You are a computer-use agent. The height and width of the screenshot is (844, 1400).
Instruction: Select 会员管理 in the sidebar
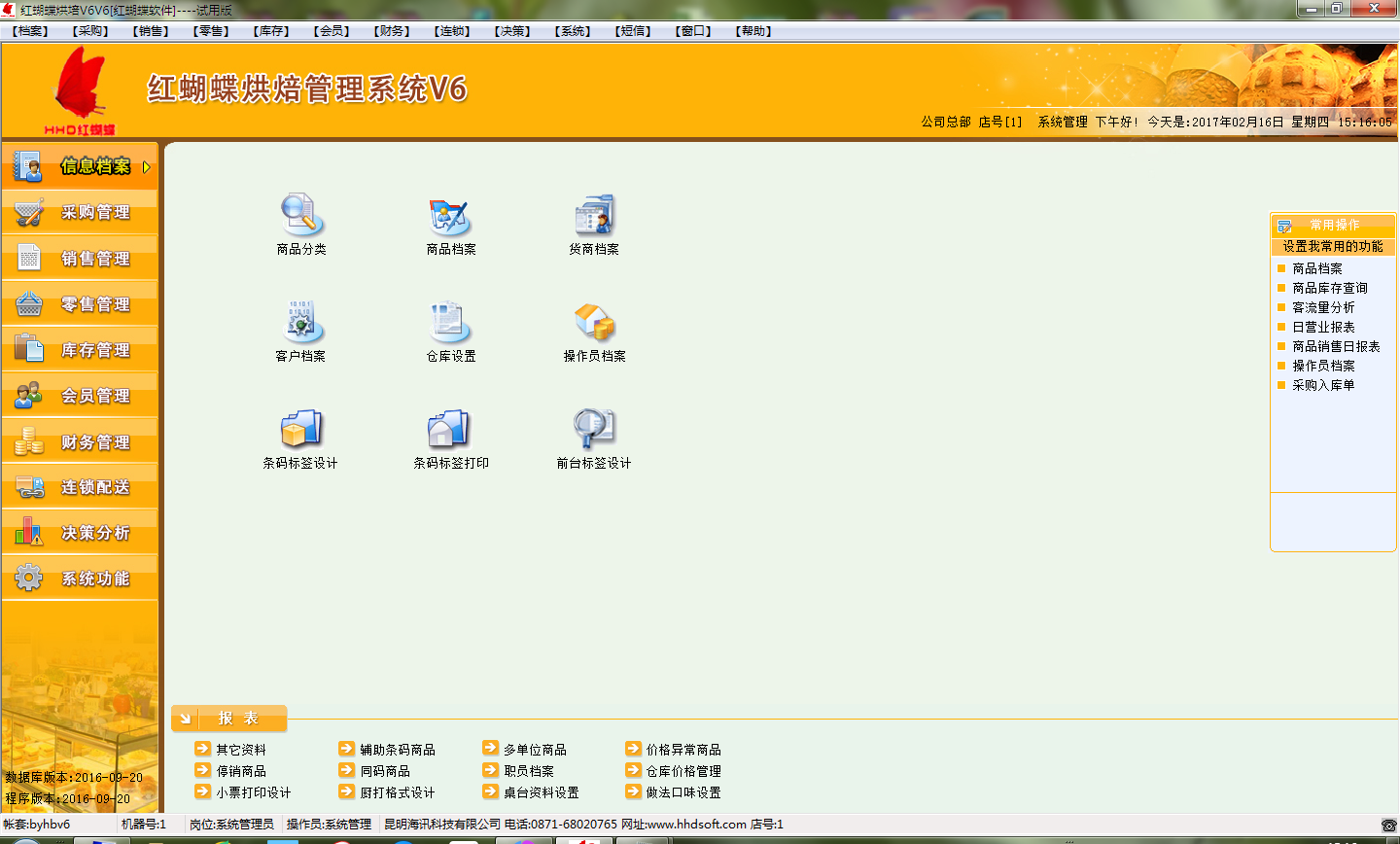[80, 395]
